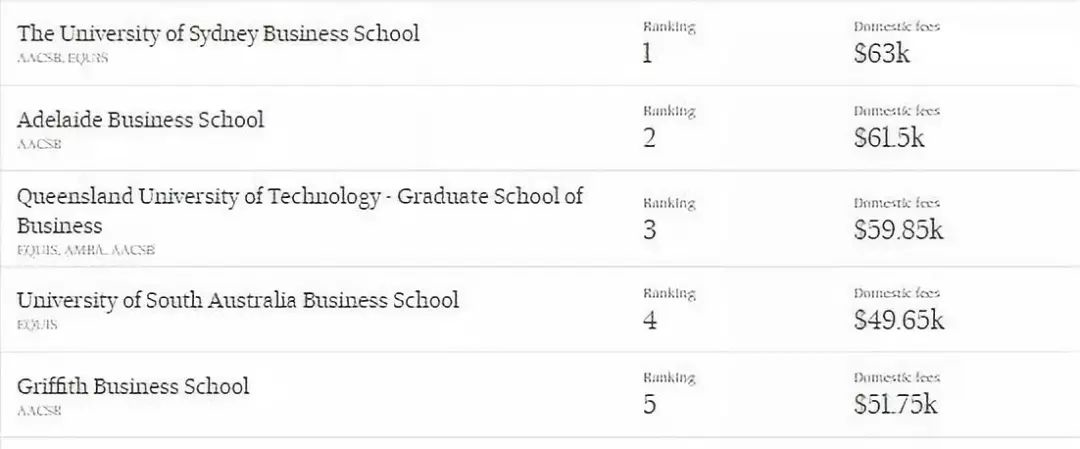Select the $51.75k domestic fees amount
The height and width of the screenshot is (449, 1080).
point(896,405)
